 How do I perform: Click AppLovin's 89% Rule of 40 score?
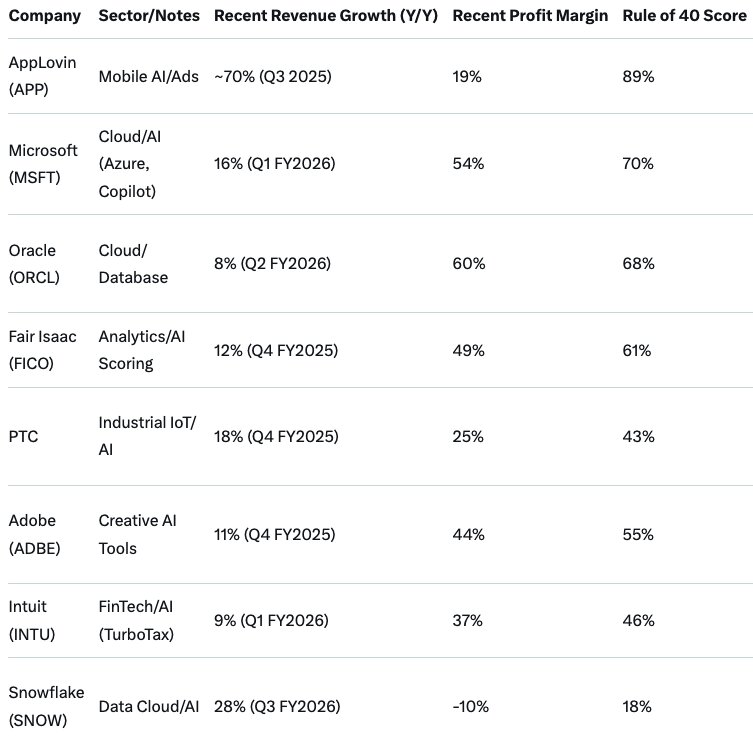click(638, 76)
